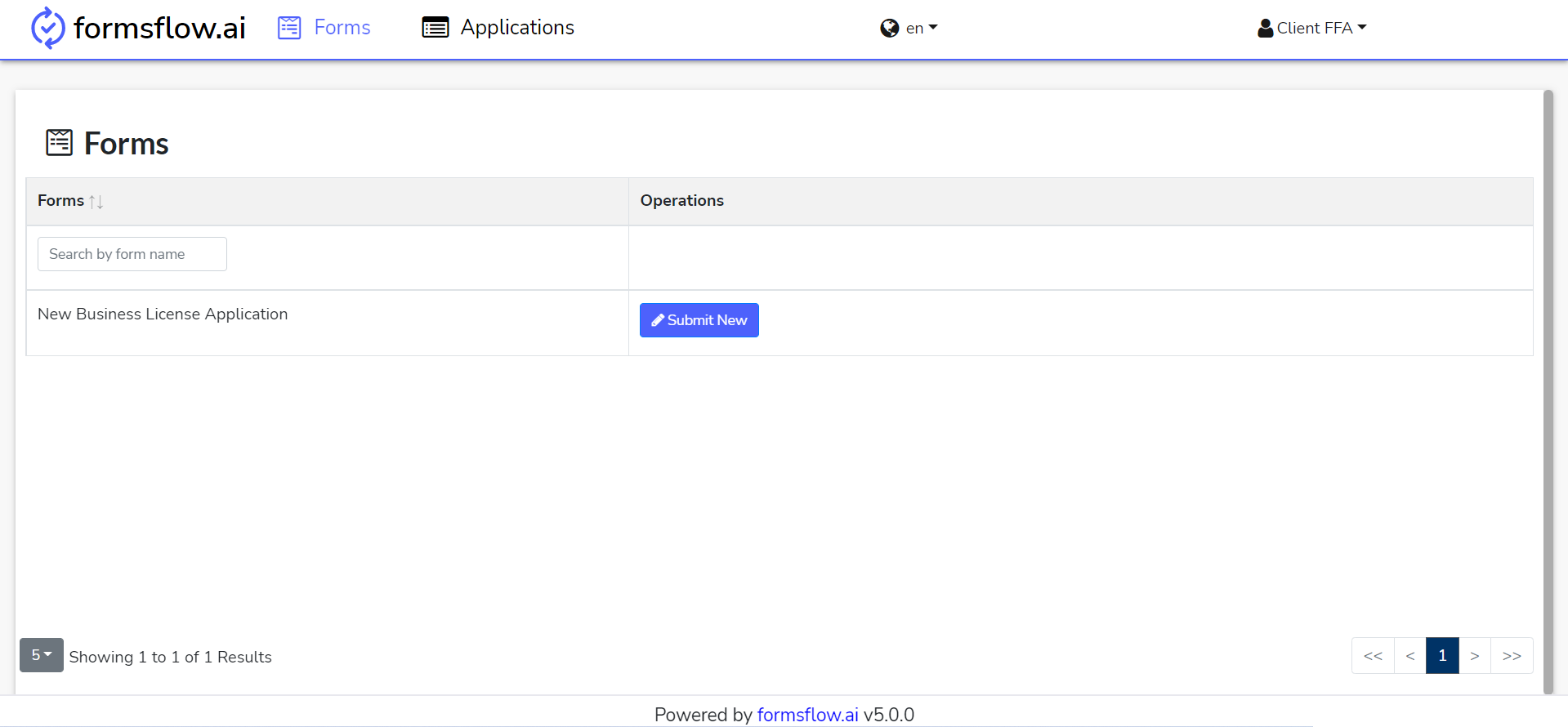Viewport: 1568px width, 727px height.
Task: Select page 1 in pagination
Action: pos(1442,656)
